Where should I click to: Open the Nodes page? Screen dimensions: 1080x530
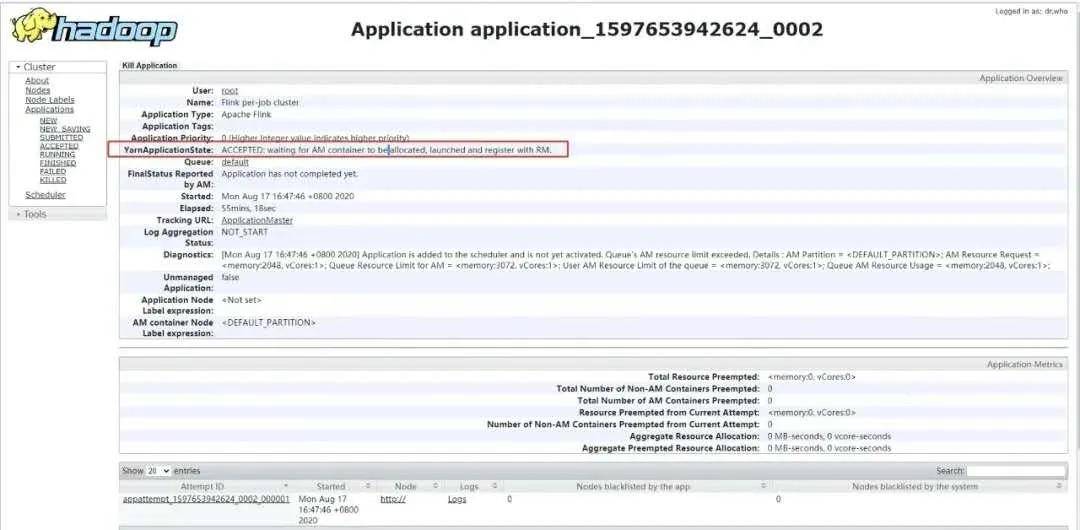tap(38, 90)
